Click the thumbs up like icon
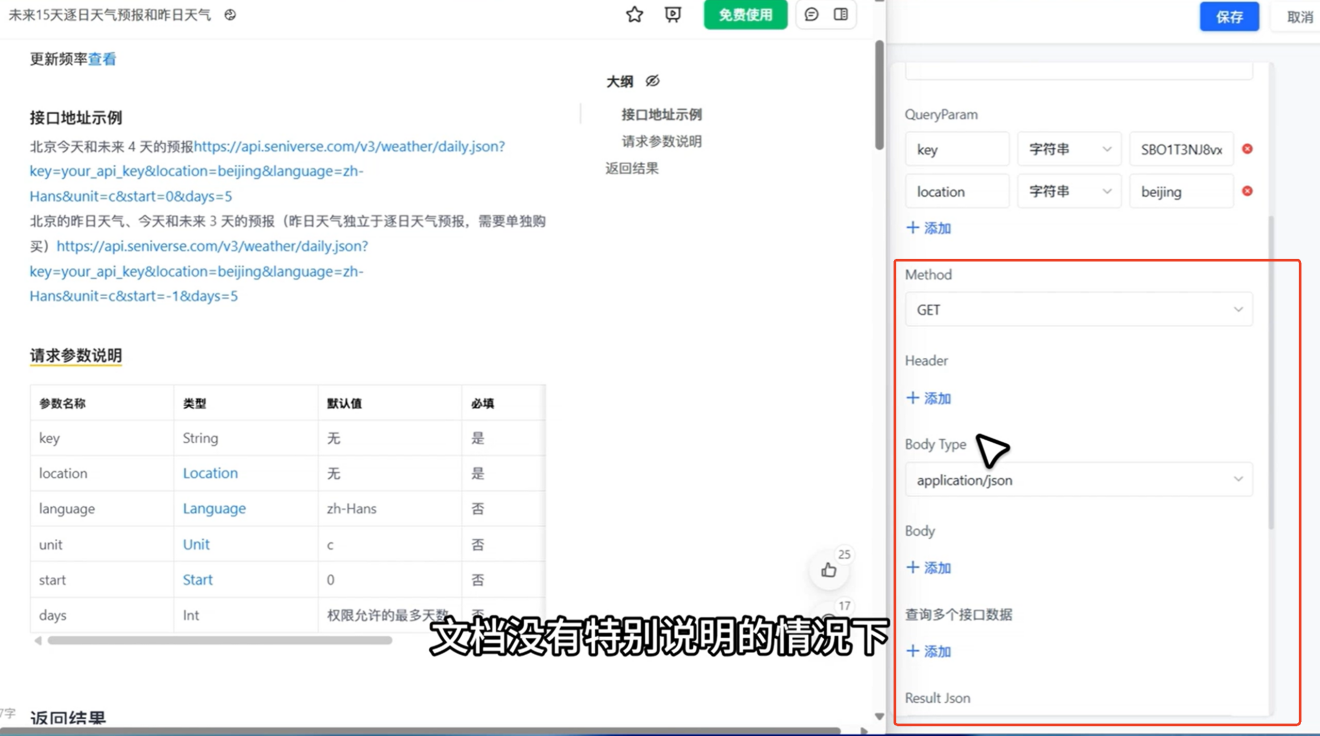 click(x=829, y=570)
